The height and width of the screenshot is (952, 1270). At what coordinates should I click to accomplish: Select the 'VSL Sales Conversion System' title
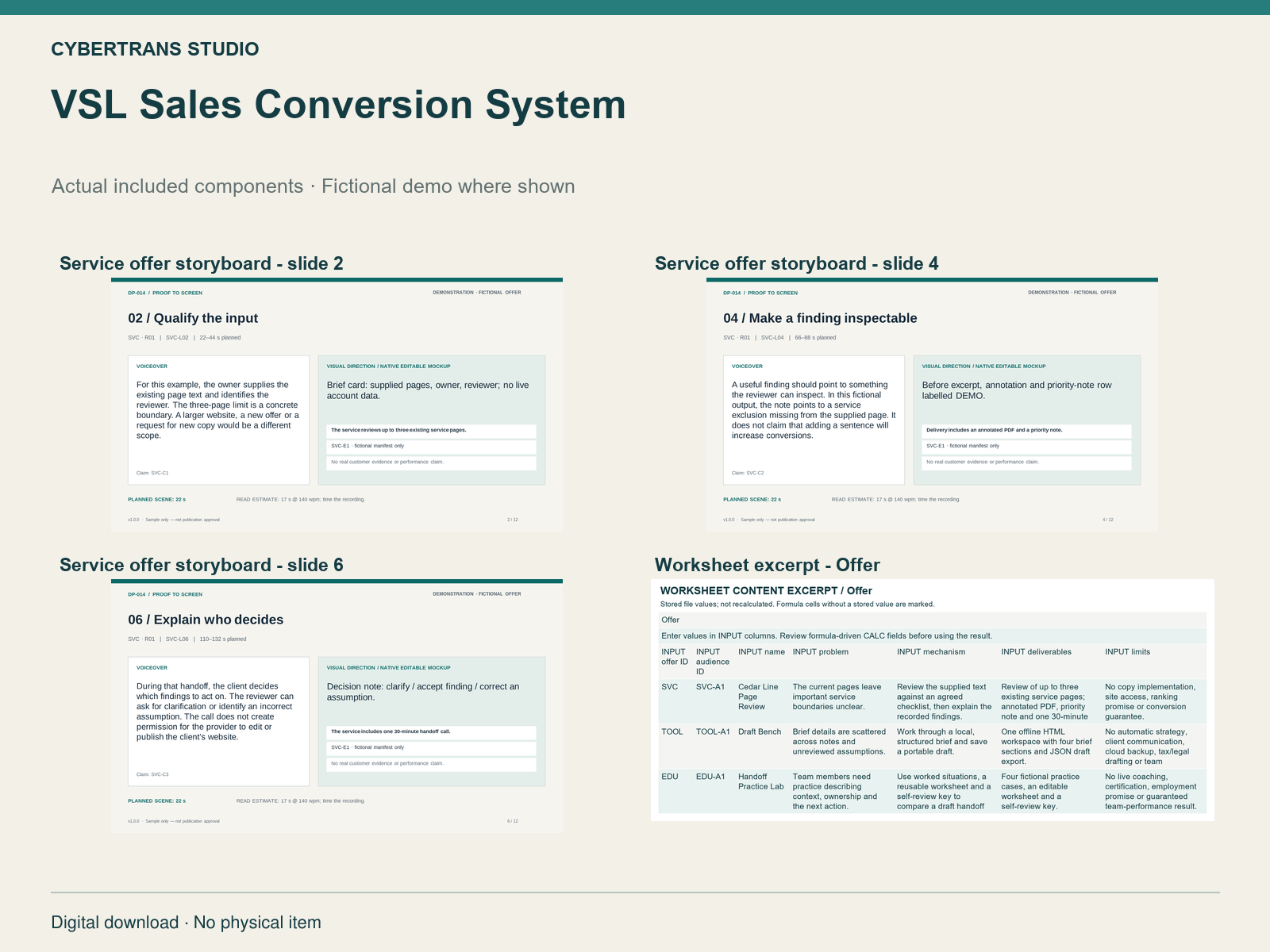click(x=338, y=104)
